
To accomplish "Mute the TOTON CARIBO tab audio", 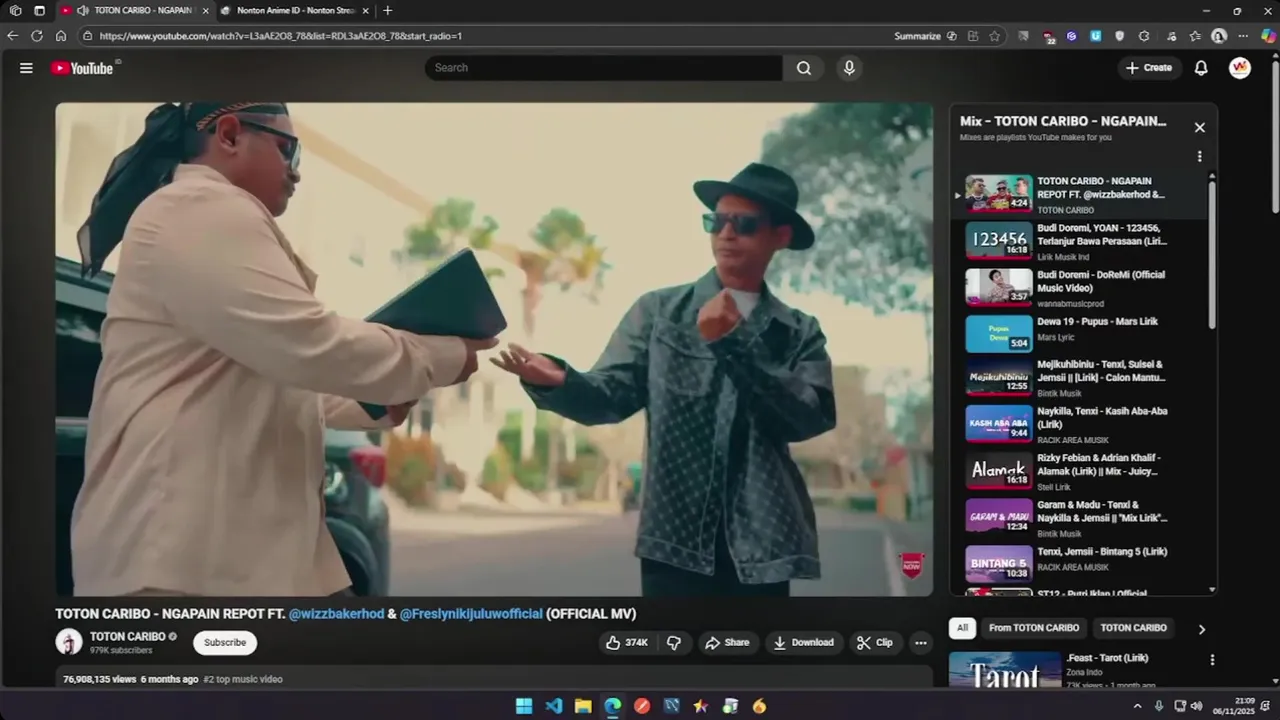I will pos(82,11).
